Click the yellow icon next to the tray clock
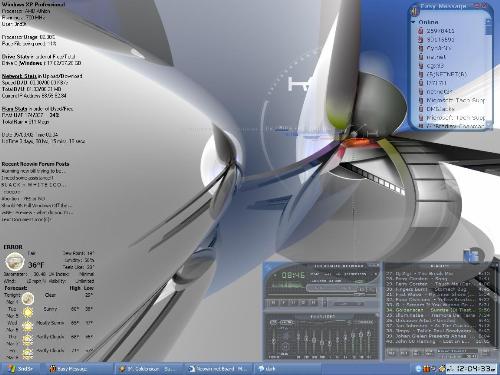500x375 pixels. tap(443, 368)
